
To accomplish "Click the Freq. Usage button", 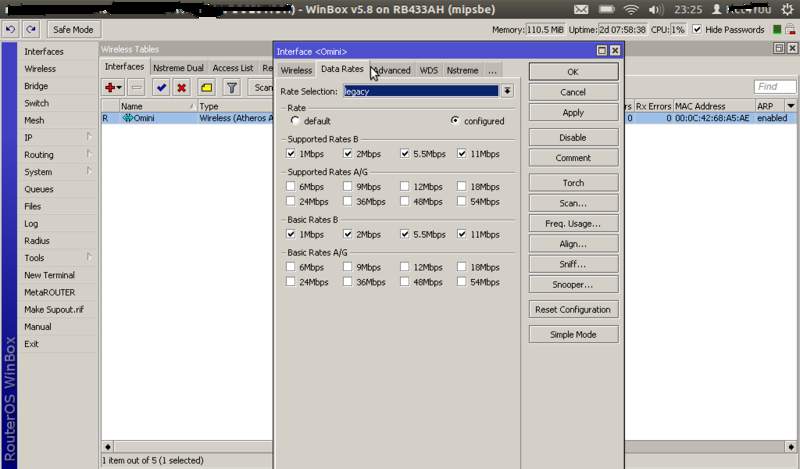I will 573,224.
